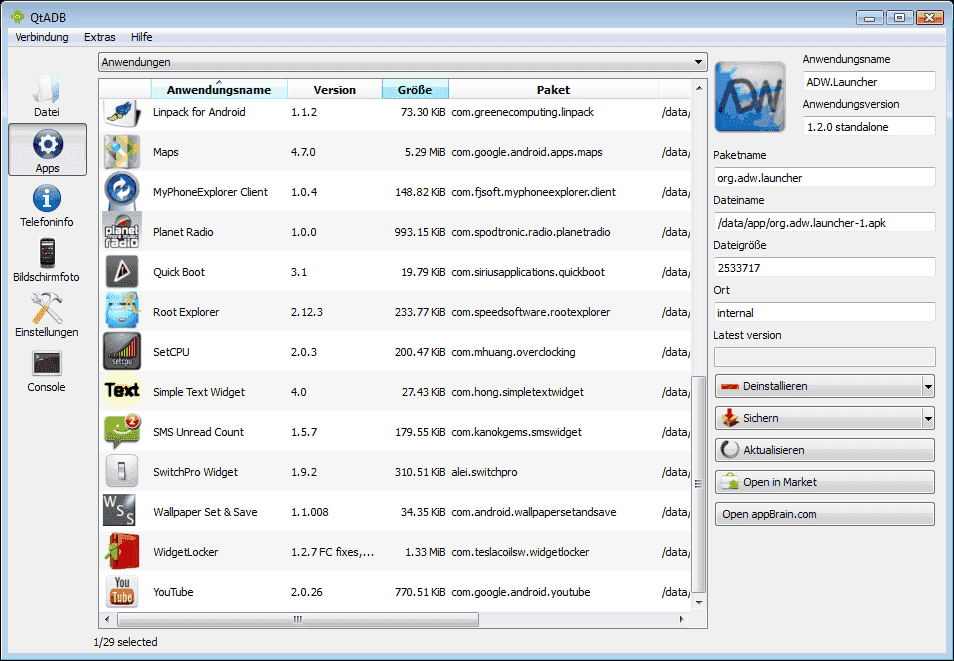Screen dimensions: 954x661
Task: Click the package com.mhuang.overclocking cell
Action: pos(513,352)
